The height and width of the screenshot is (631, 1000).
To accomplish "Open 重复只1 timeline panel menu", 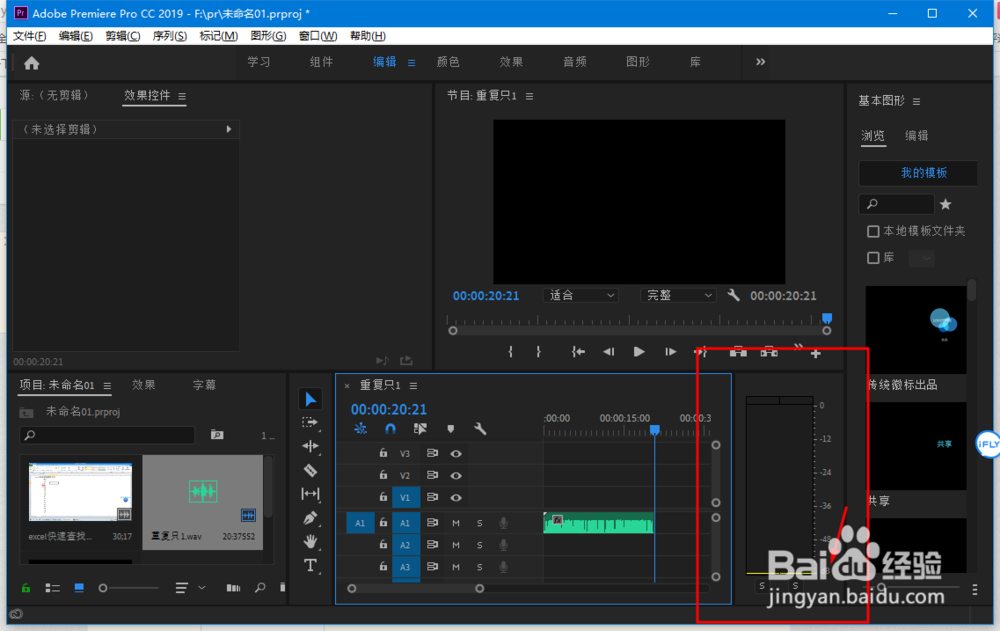I will click(413, 386).
